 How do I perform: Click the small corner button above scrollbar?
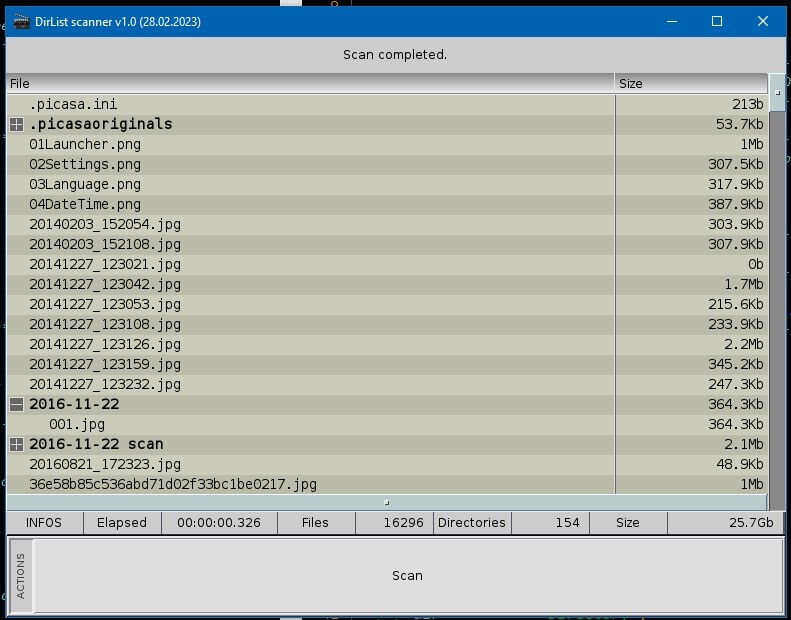pos(777,88)
